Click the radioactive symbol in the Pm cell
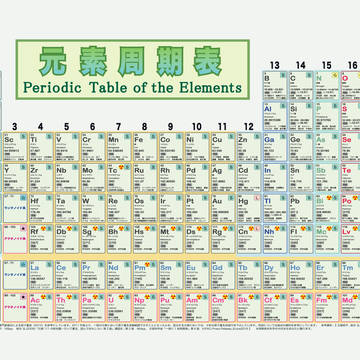 [x=147, y=265]
